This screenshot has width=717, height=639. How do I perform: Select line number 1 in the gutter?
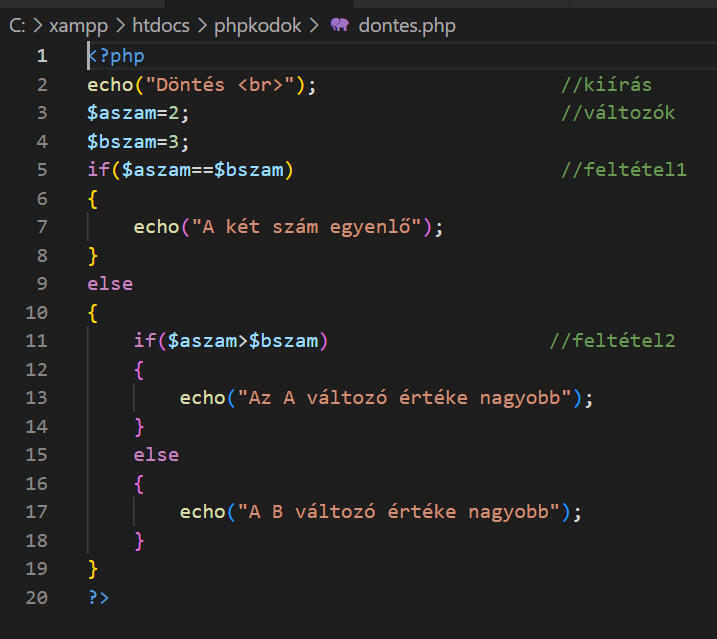[x=42, y=56]
